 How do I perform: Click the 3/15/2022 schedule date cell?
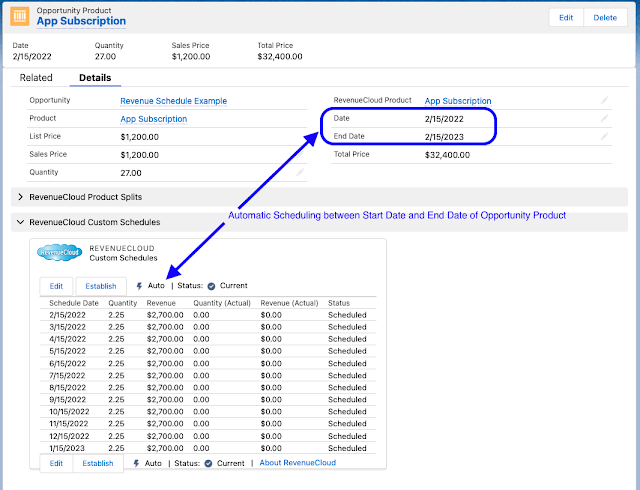click(67, 327)
